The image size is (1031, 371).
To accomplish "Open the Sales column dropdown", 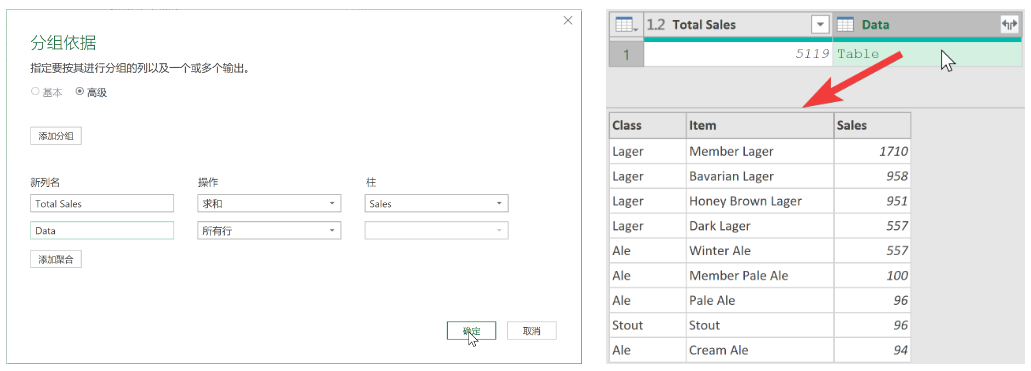I will [x=437, y=204].
